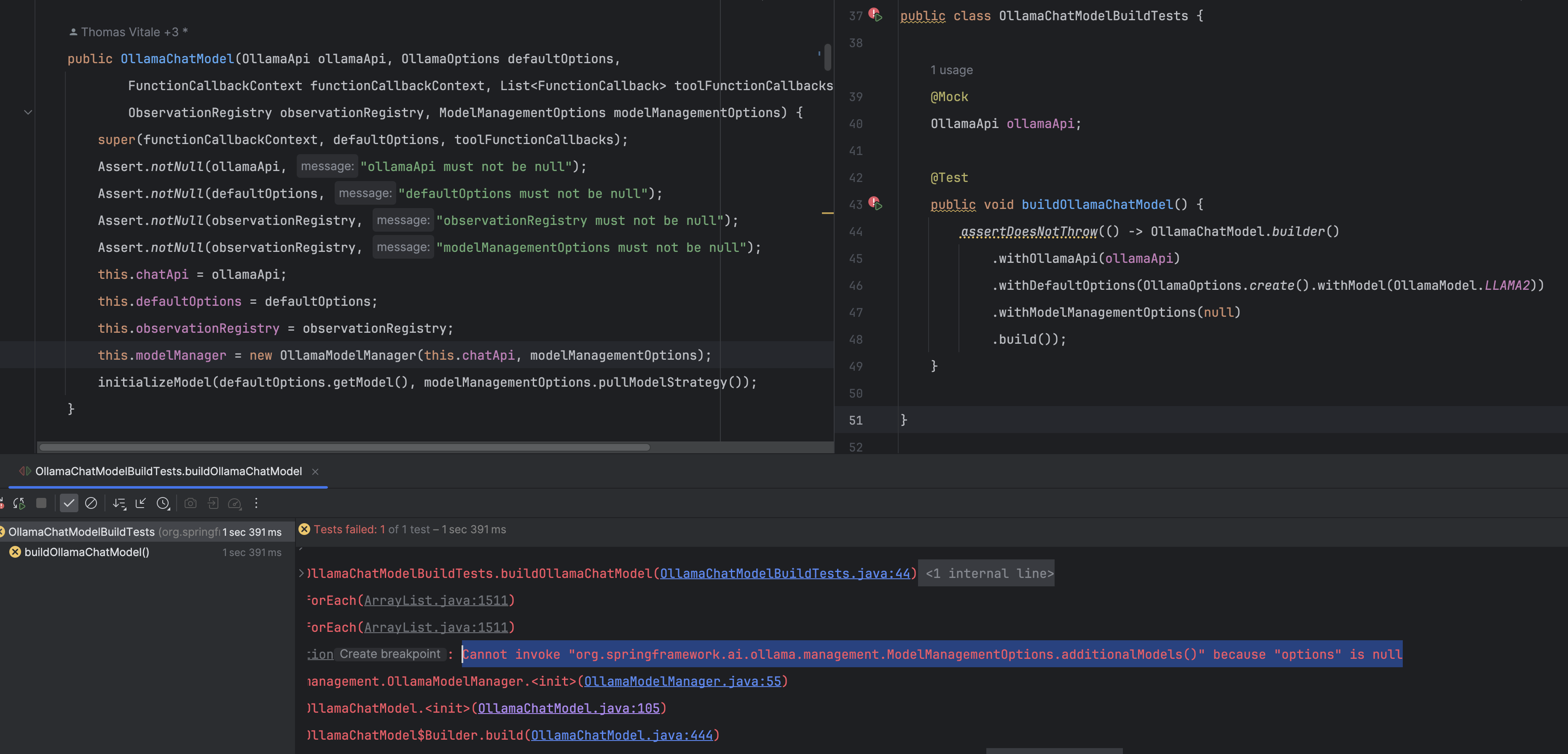Expand stack trace row chevron

pos(301,573)
